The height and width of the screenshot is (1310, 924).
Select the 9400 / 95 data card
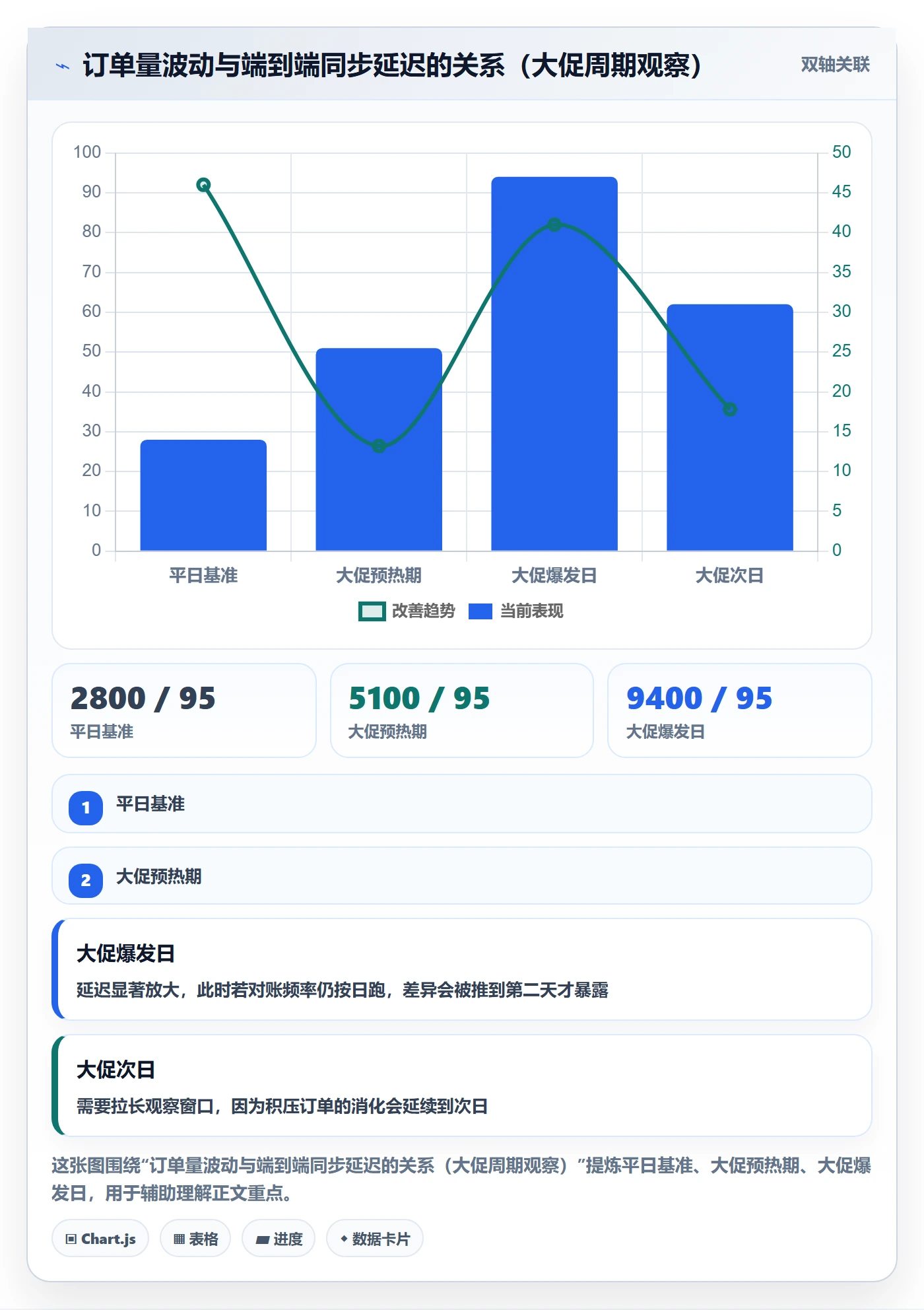[x=740, y=710]
